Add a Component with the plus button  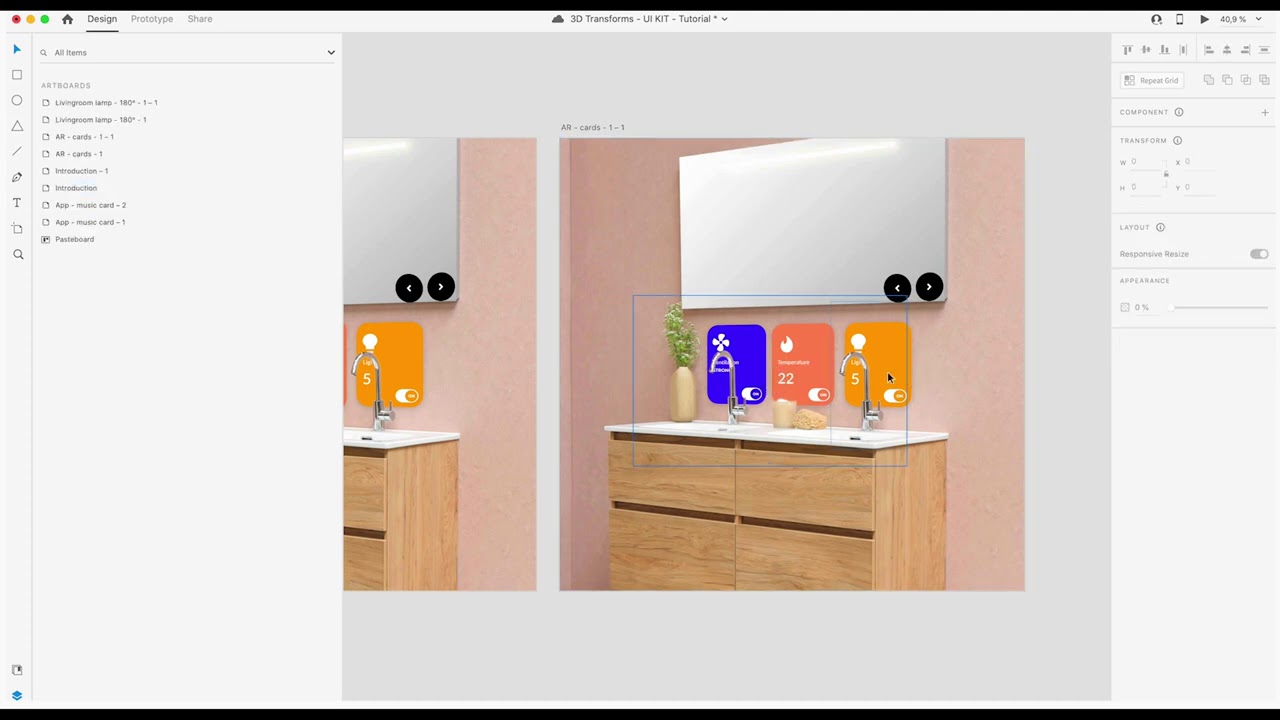1265,112
